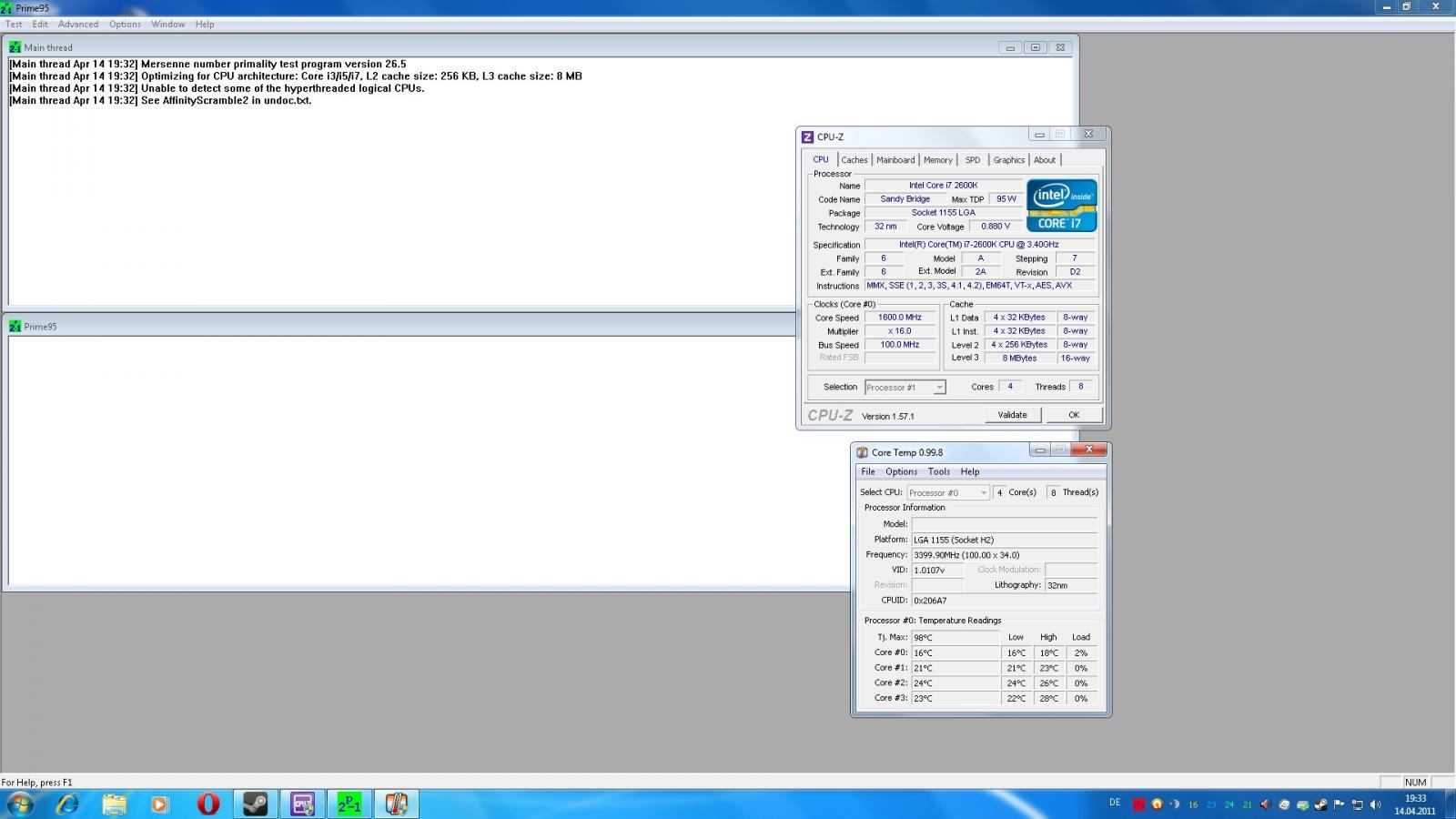Open the Test menu in Prime95
The image size is (1456, 819).
pos(14,24)
